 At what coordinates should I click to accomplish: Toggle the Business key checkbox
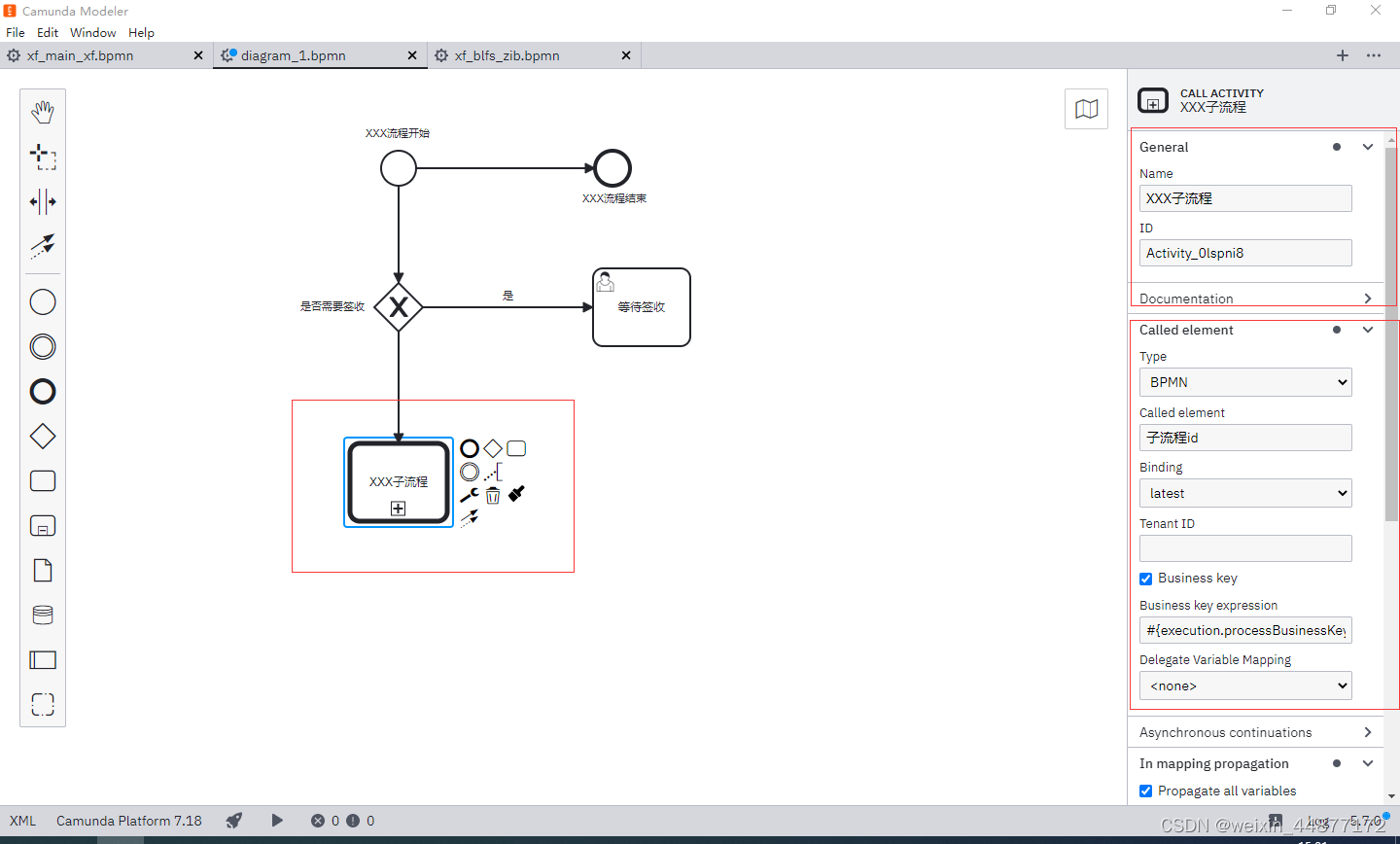point(1145,579)
